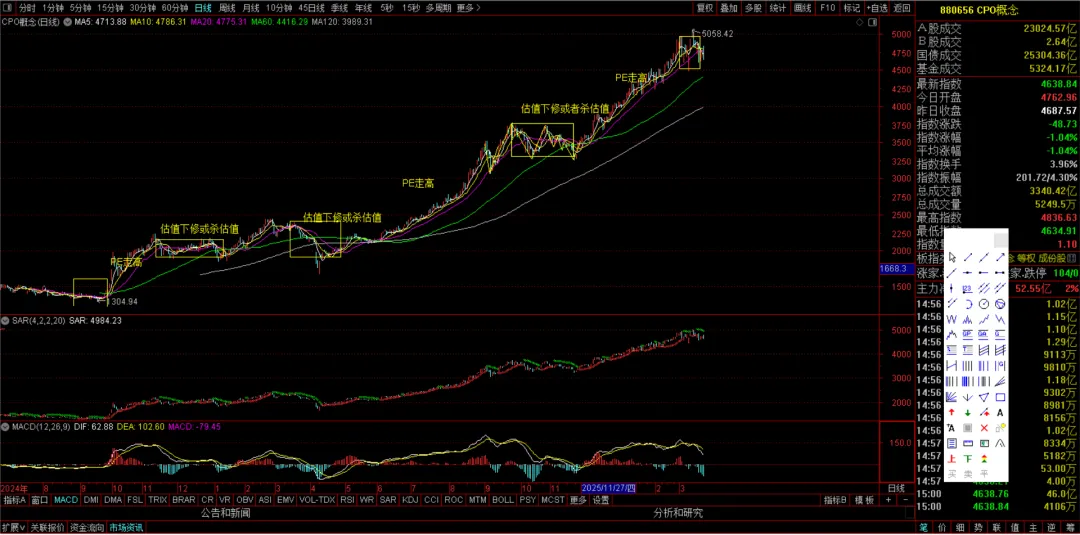Select the 月线 monthly period
Image resolution: width=1080 pixels, height=535 pixels.
tap(251, 8)
